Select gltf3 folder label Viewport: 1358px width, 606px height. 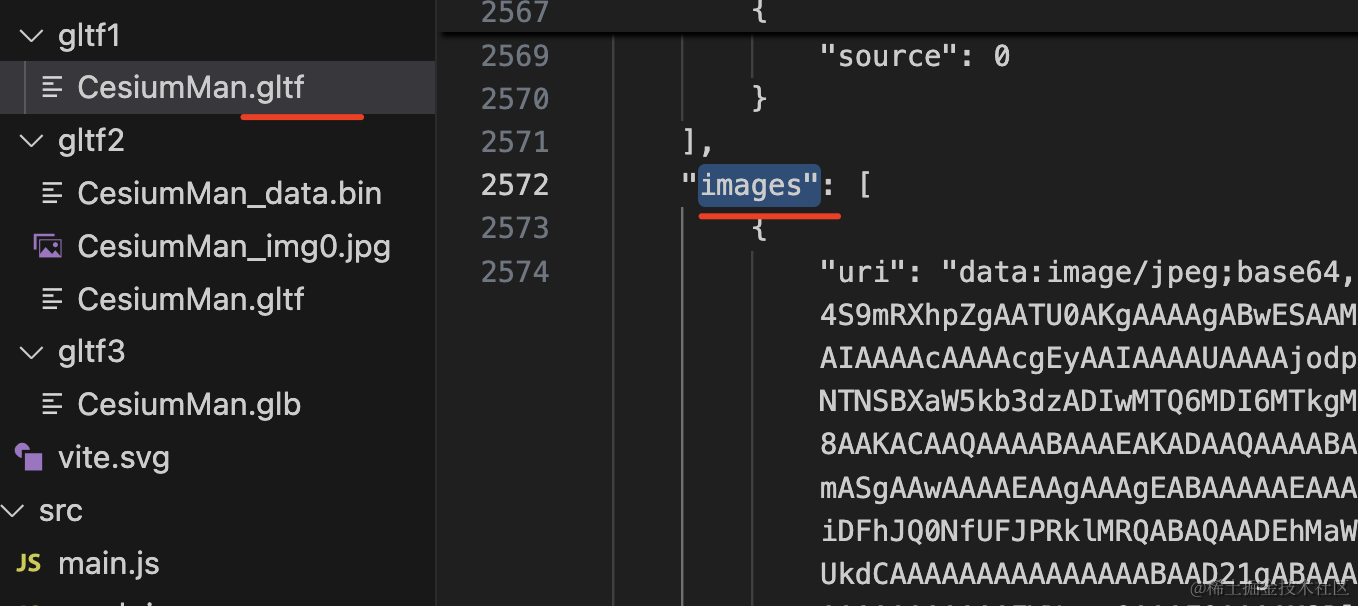click(x=91, y=352)
